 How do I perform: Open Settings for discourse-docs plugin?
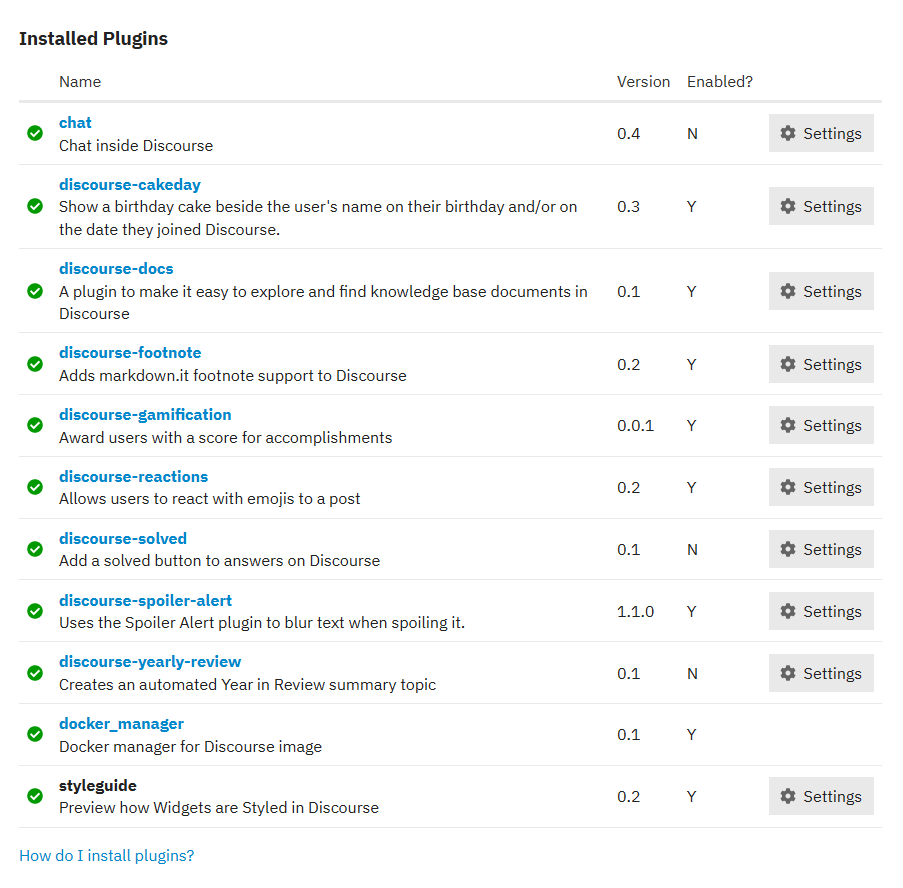(x=821, y=291)
